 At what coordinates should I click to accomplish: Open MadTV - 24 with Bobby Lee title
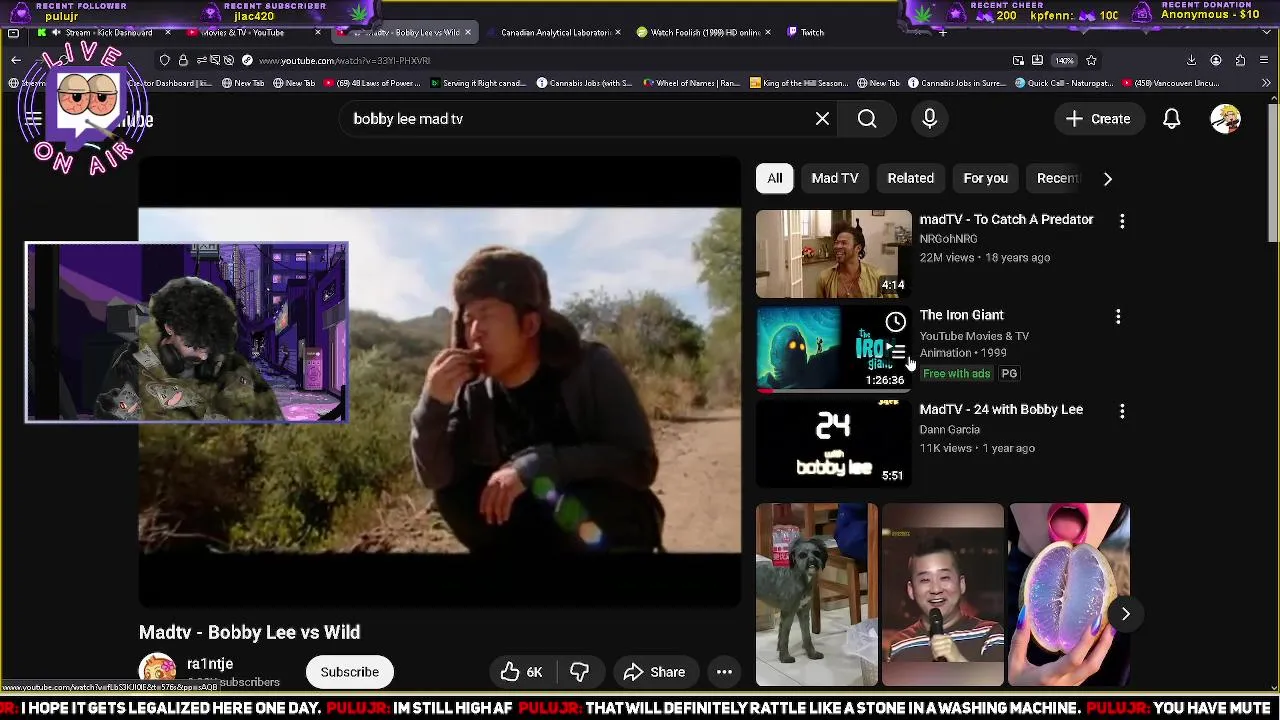(x=1001, y=409)
